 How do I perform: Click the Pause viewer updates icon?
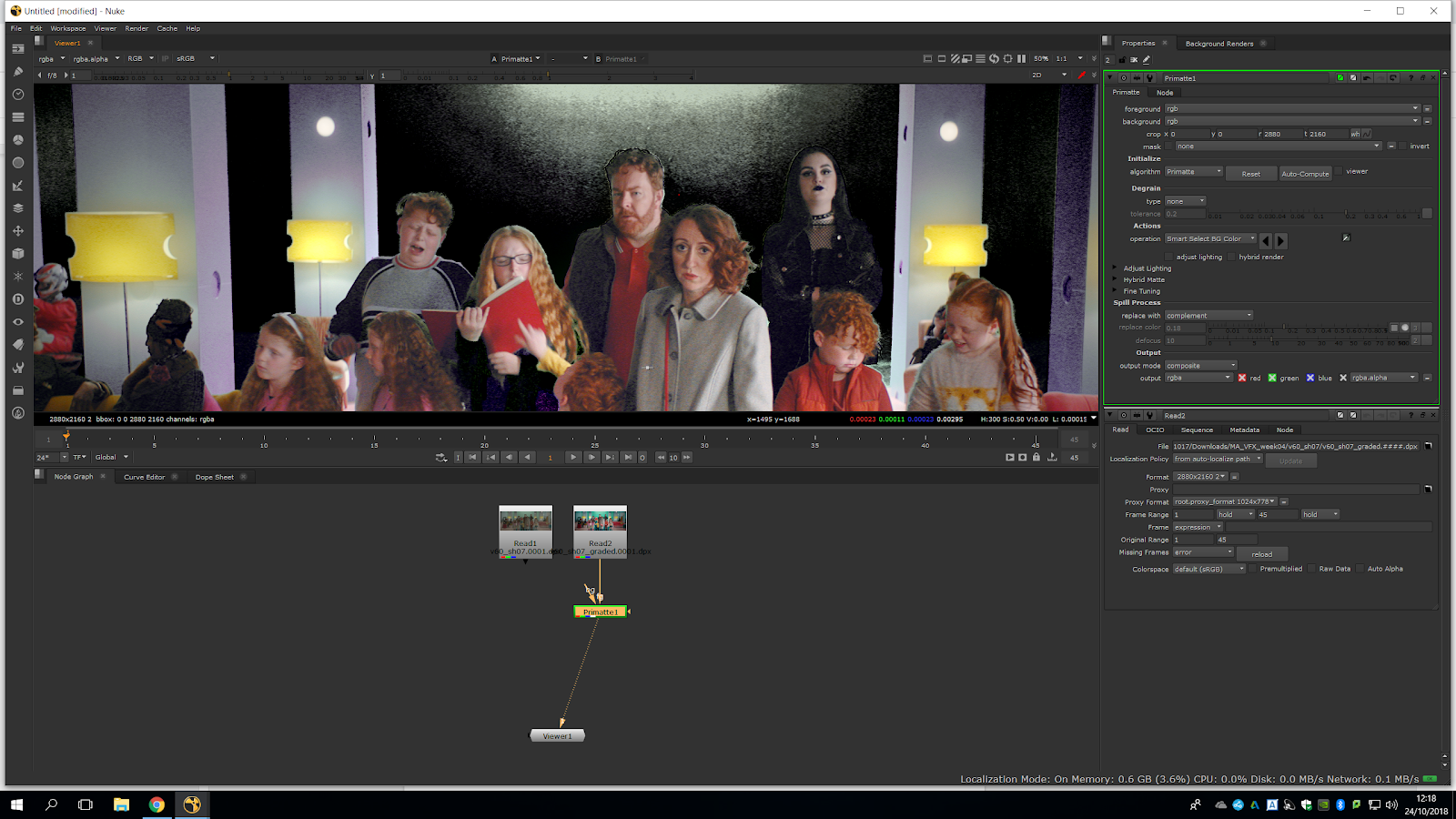coord(1021,58)
